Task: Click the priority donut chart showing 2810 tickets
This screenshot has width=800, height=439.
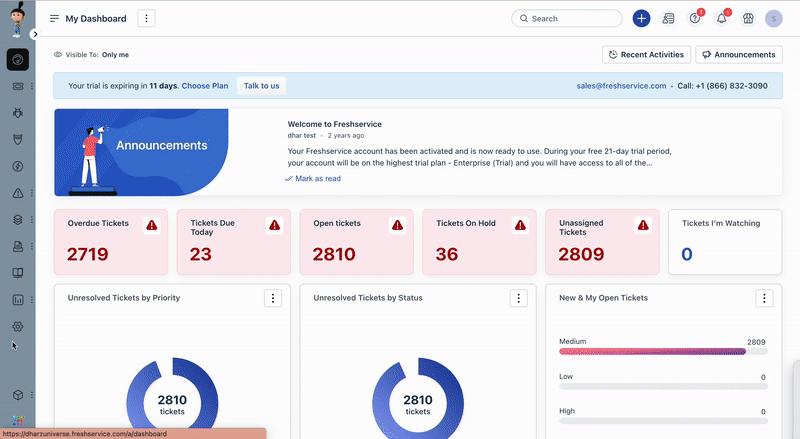Action: point(172,399)
